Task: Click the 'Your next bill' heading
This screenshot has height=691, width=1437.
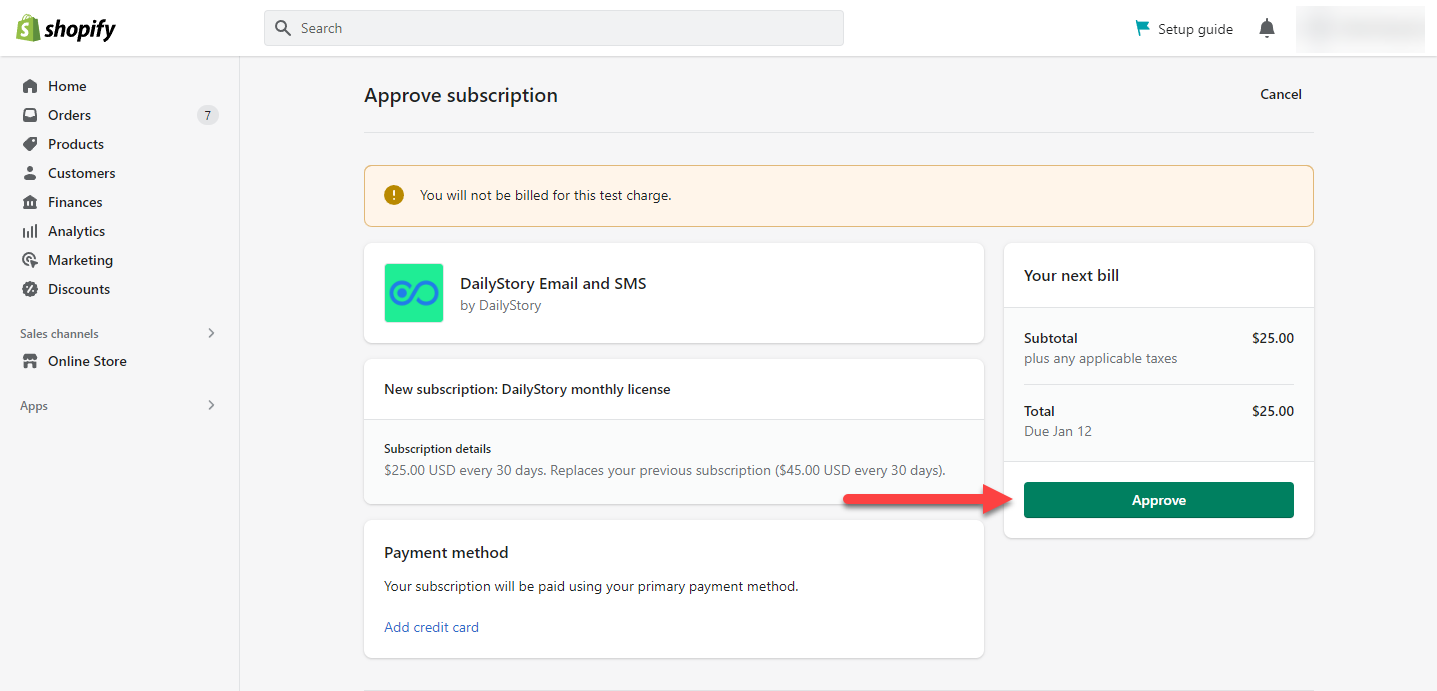Action: coord(1071,275)
